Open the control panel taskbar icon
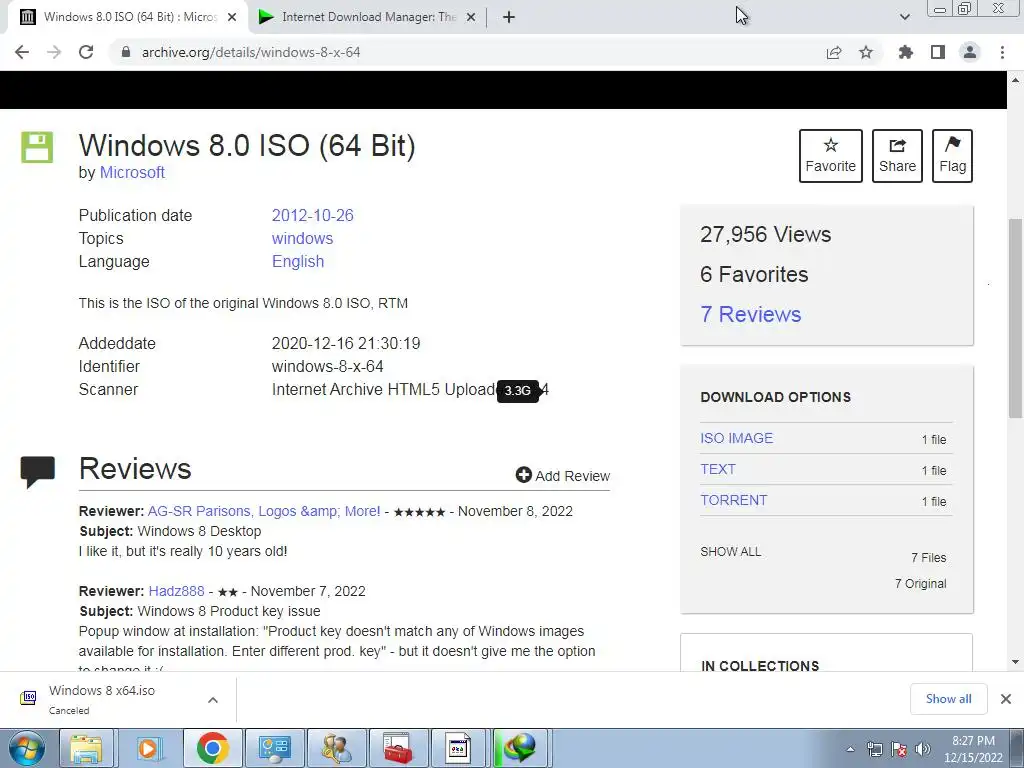 pyautogui.click(x=274, y=748)
